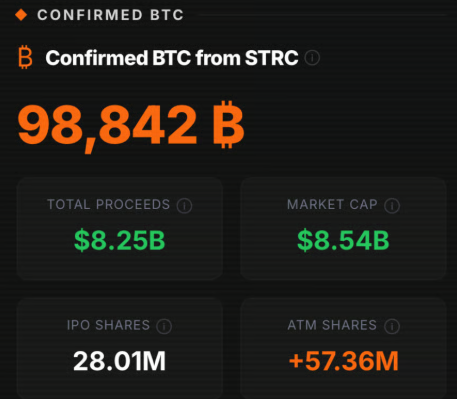Tap the ATM Shares info icon
This screenshot has height=399, width=457.
(x=392, y=326)
